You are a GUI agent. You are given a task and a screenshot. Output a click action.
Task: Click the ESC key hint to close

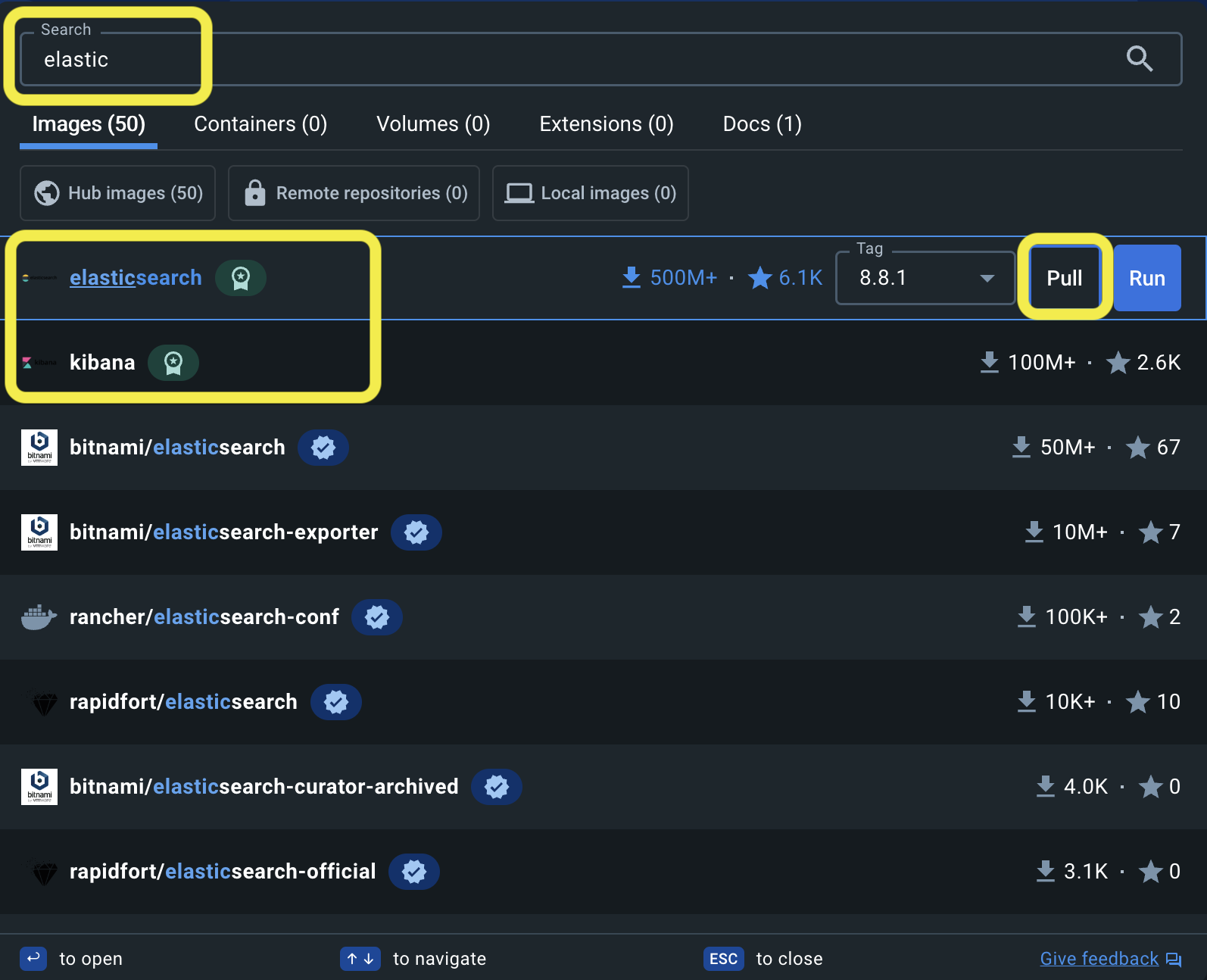[x=723, y=959]
